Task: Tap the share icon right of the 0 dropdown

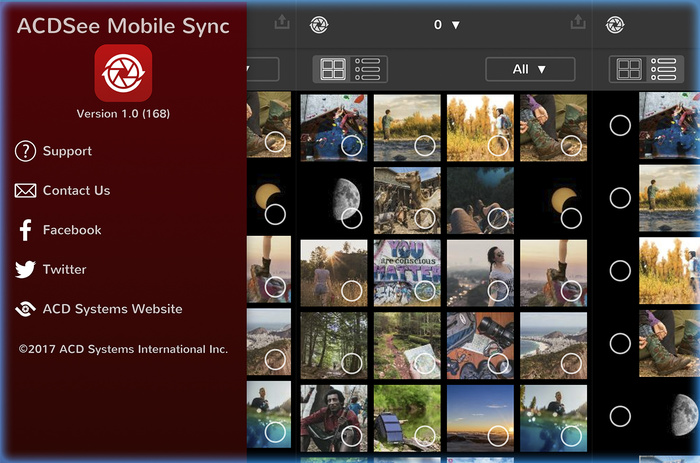Action: pos(578,22)
